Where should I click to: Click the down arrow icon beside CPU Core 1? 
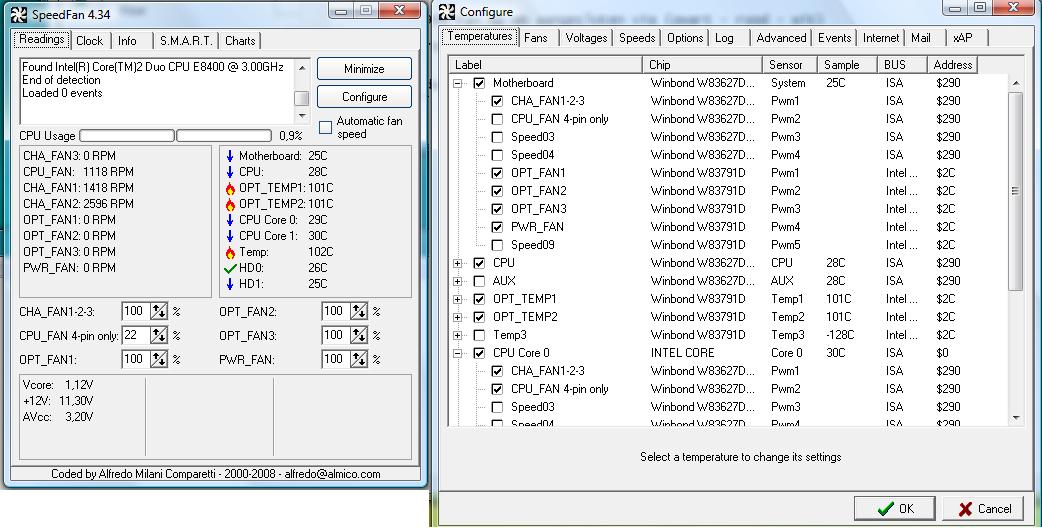230,236
